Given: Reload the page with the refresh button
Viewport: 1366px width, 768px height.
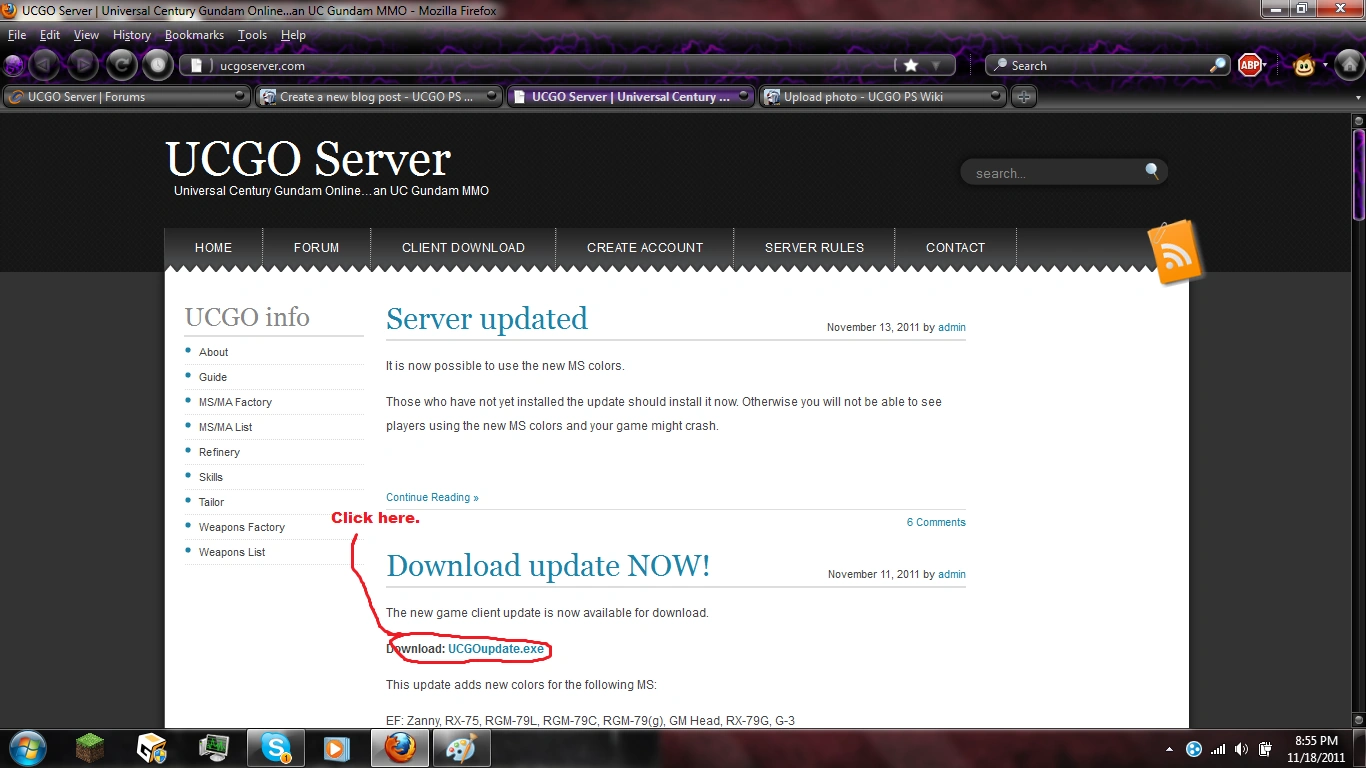Looking at the screenshot, I should tap(121, 66).
